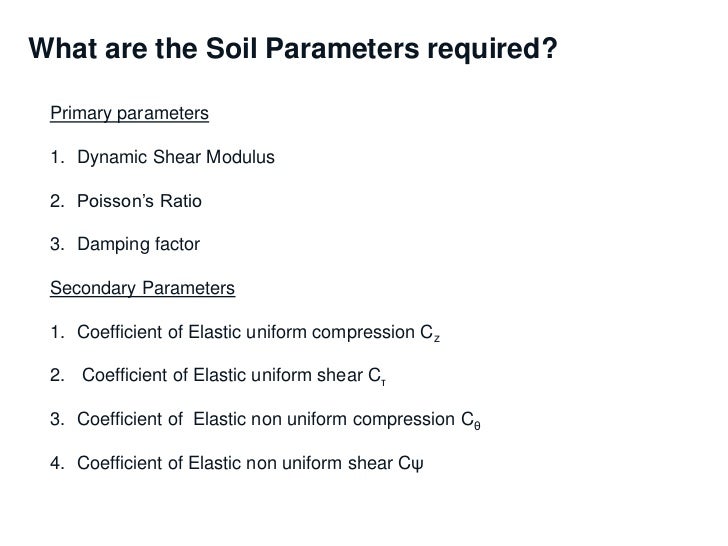Viewport: 728px width, 546px height.
Task: Select the Secondary Parameters underlined heading
Action: pyautogui.click(x=143, y=288)
